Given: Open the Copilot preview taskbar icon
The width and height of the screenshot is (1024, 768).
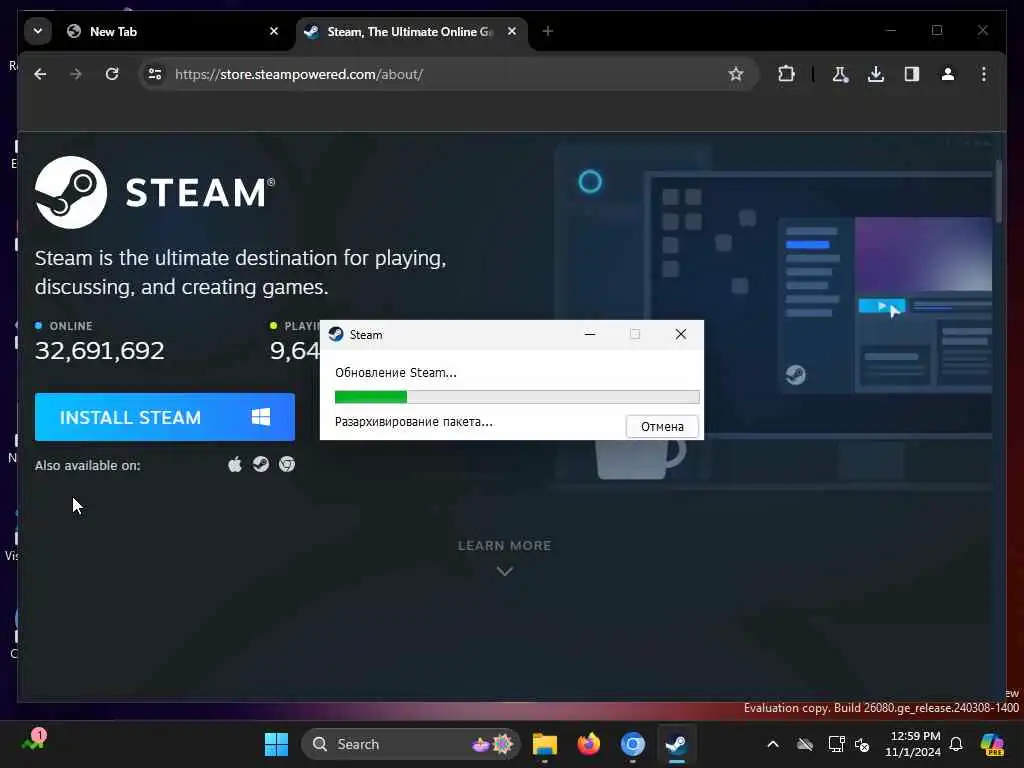Looking at the screenshot, I should tap(992, 744).
